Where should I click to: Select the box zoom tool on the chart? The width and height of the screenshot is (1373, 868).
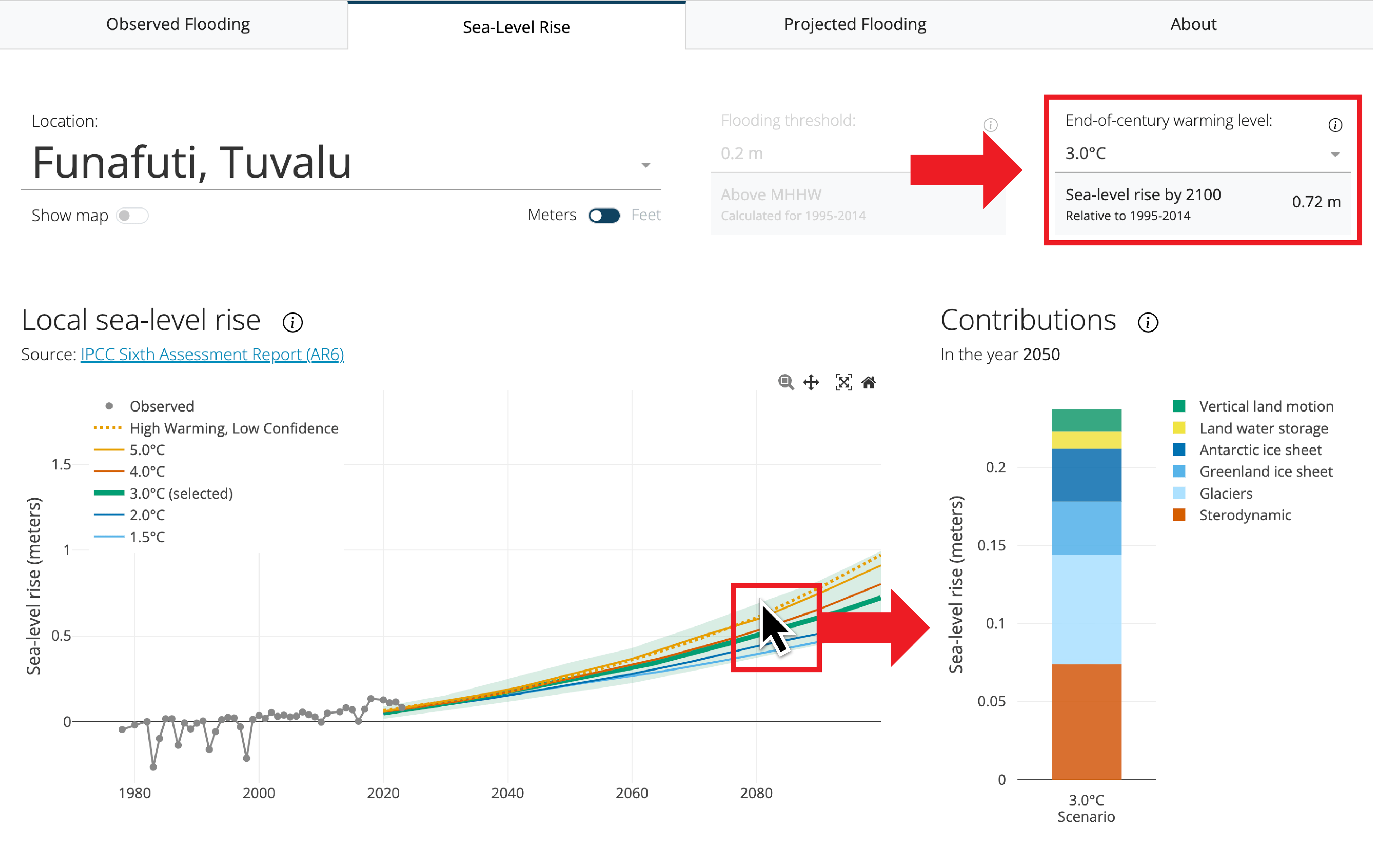tap(786, 382)
